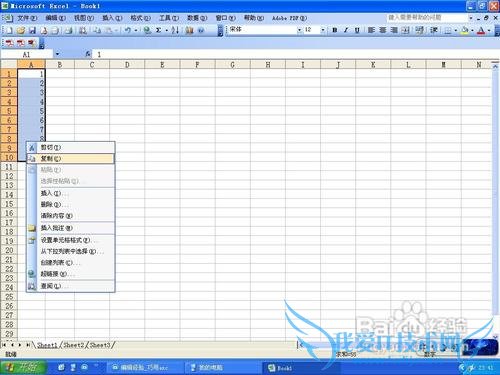
Task: Open the Undo history dropdown arrow
Action: [136, 30]
